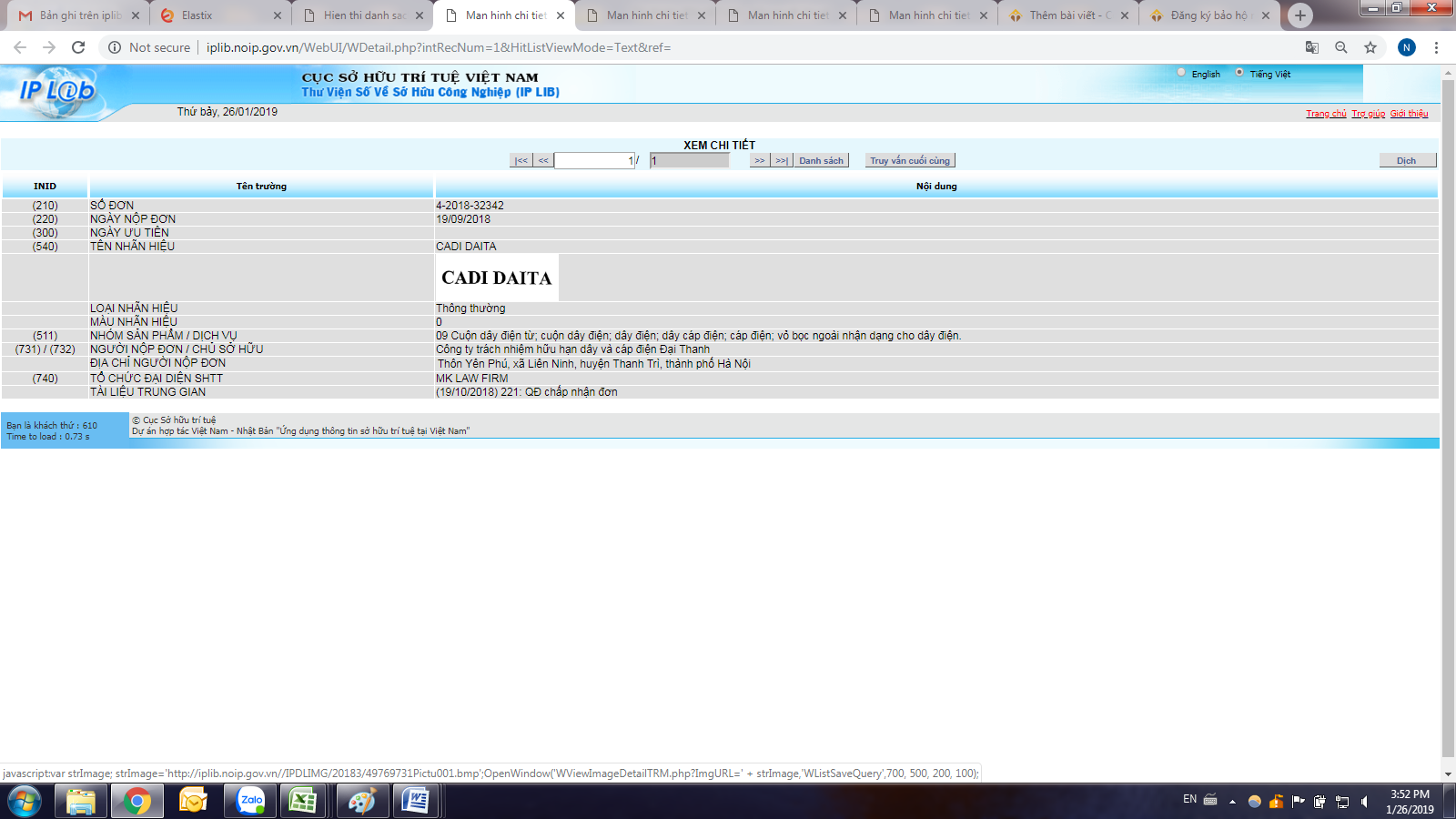Click the application number 4-2018-32342
Image resolution: width=1456 pixels, height=819 pixels.
click(470, 206)
